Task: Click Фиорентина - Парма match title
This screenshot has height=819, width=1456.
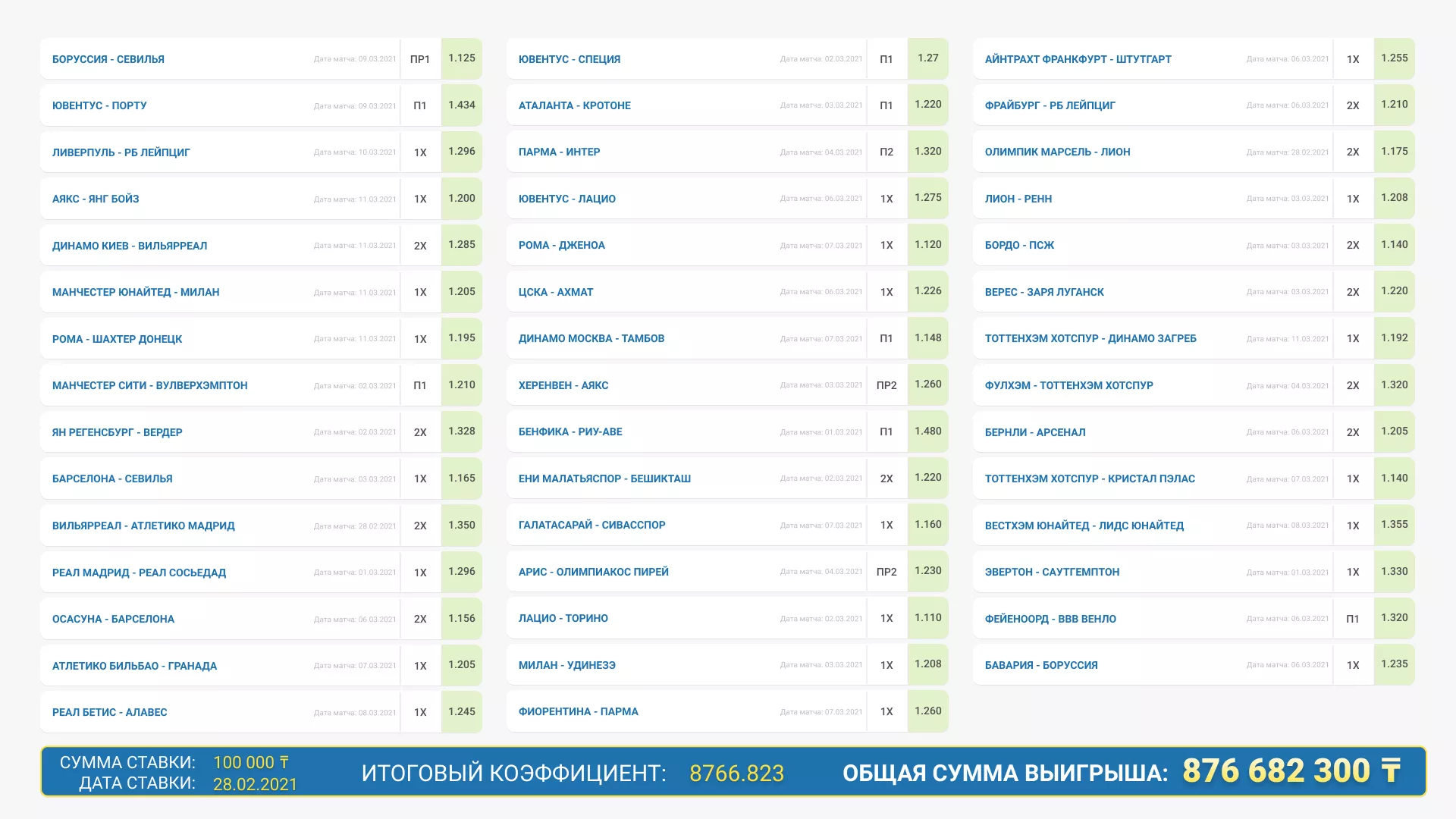Action: click(579, 711)
